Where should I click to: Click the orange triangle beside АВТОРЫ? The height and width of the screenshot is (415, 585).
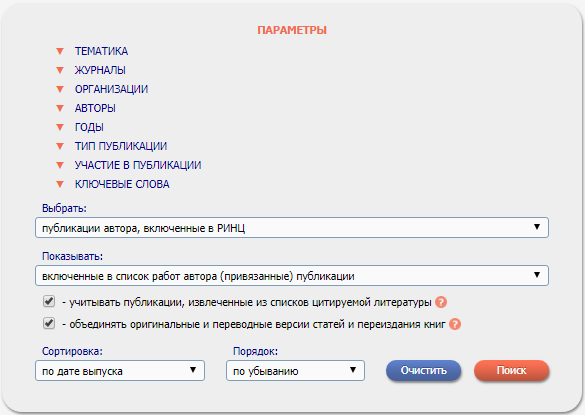tap(60, 108)
